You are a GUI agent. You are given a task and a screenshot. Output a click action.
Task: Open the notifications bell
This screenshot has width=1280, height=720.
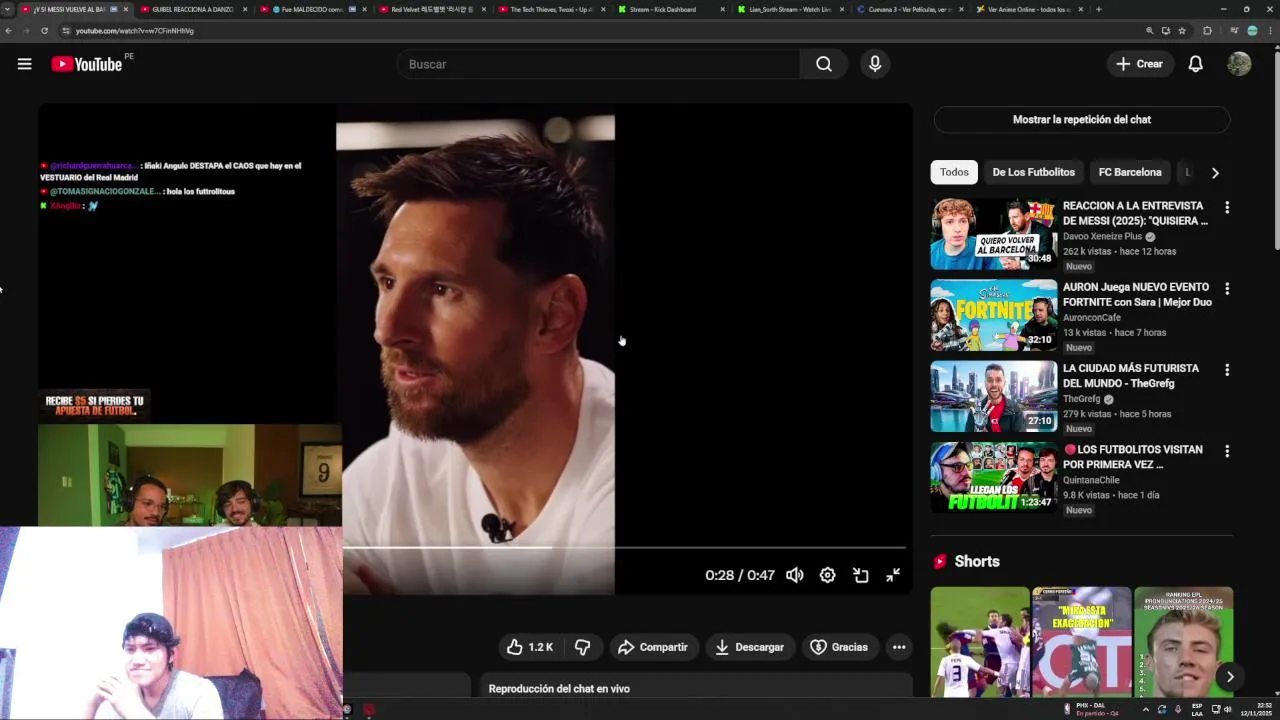(1195, 64)
